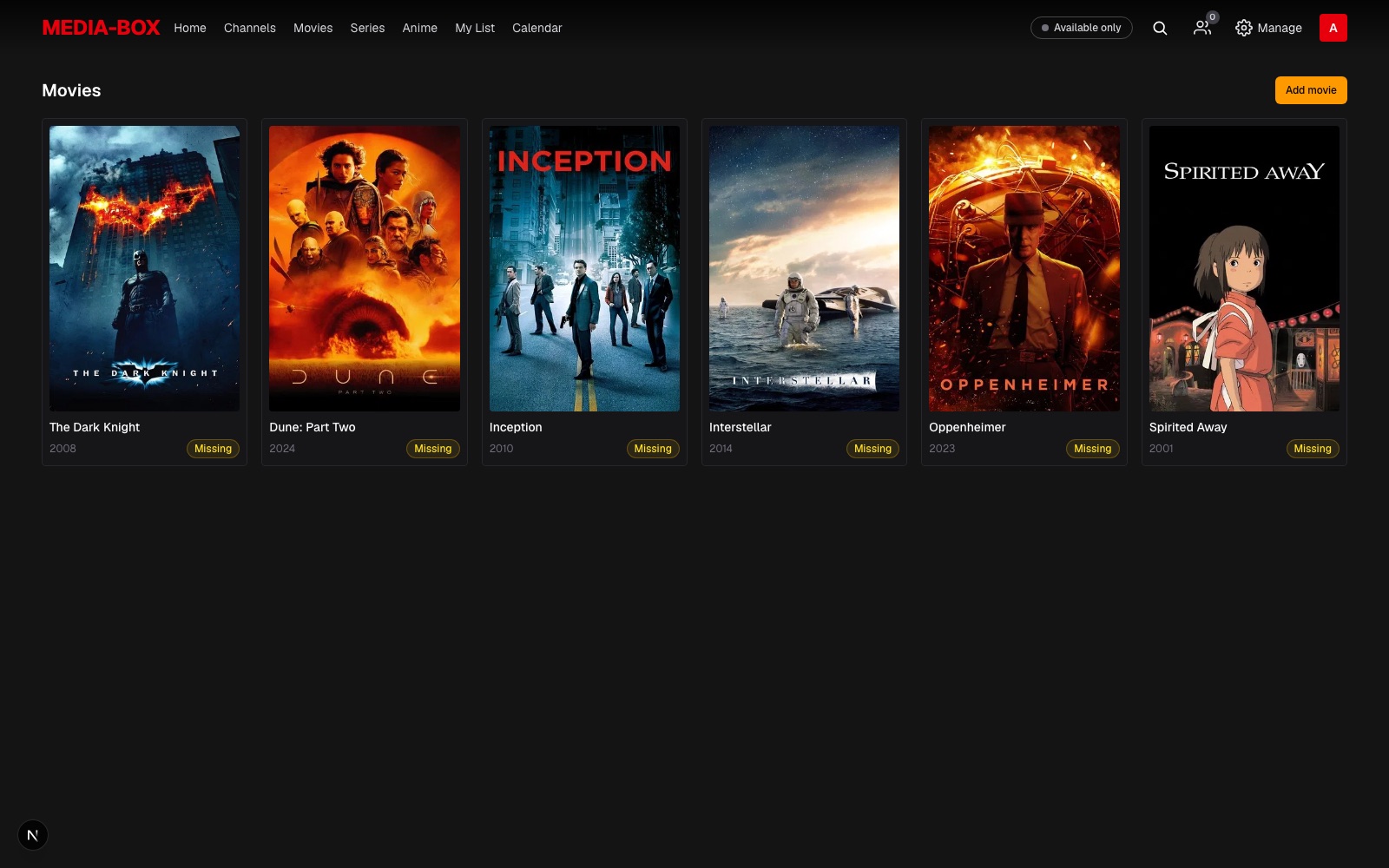Viewport: 1389px width, 868px height.
Task: Click the Movies page heading
Action: [x=71, y=90]
